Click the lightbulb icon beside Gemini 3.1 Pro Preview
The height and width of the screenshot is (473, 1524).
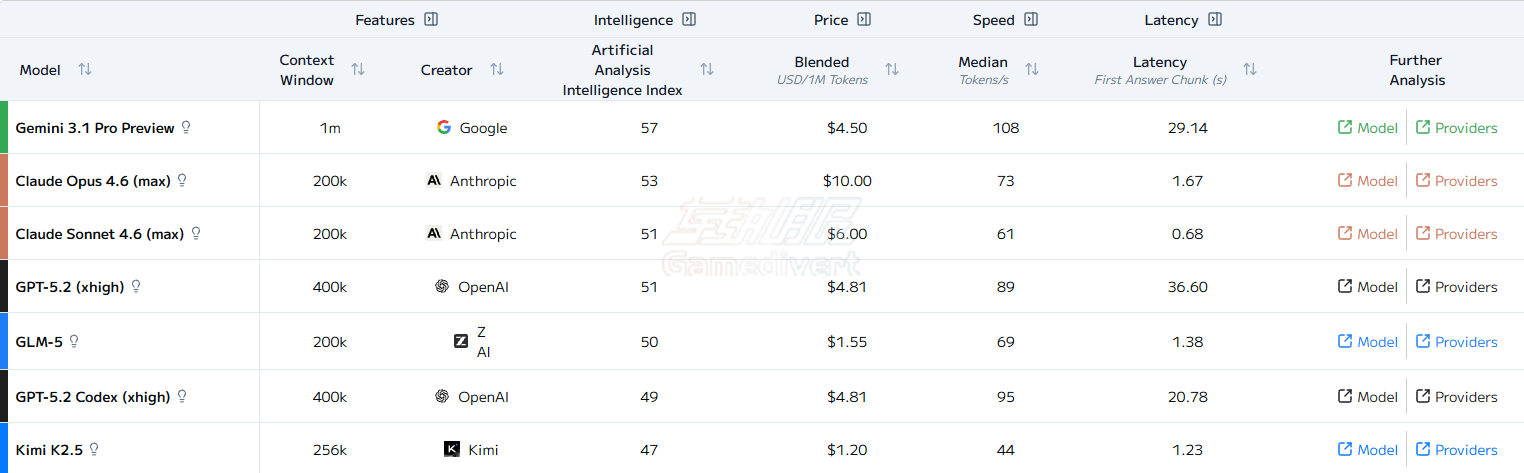click(186, 128)
